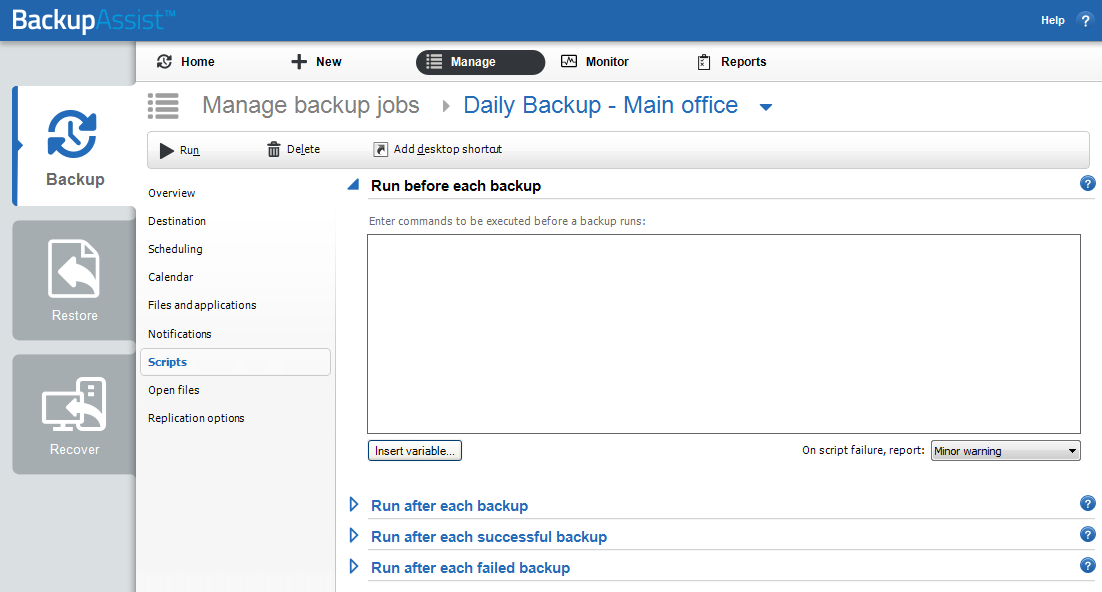1102x592 pixels.
Task: Click the Help question mark icon in header
Action: pos(1085,20)
